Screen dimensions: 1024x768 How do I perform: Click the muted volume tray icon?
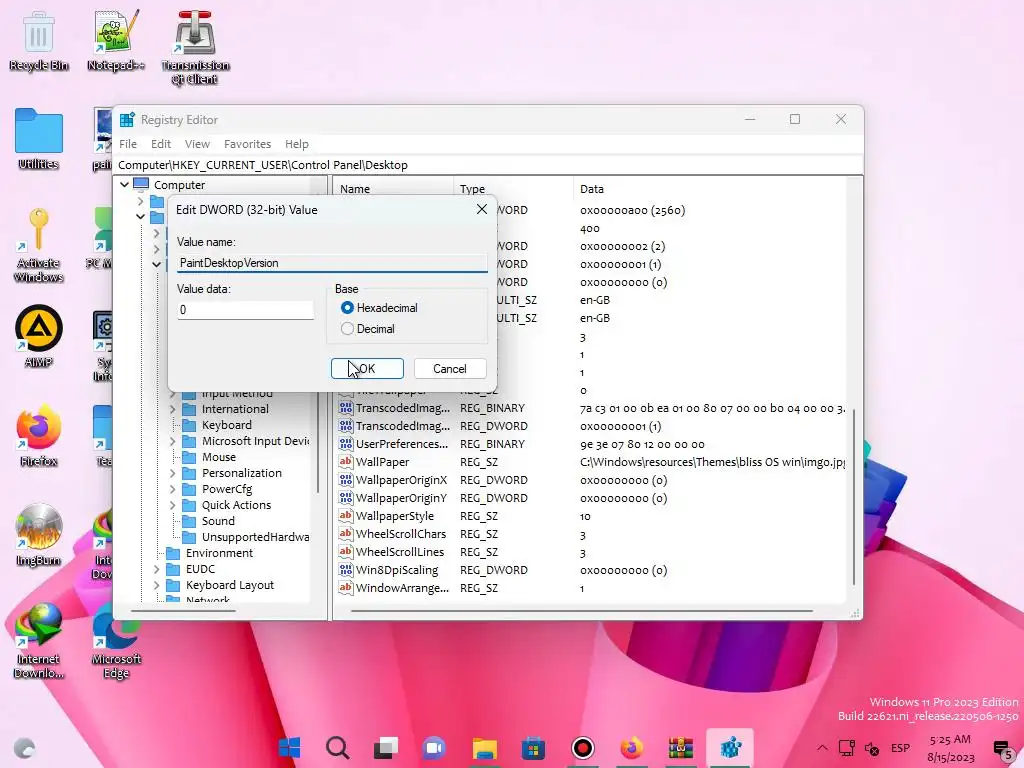pos(872,748)
